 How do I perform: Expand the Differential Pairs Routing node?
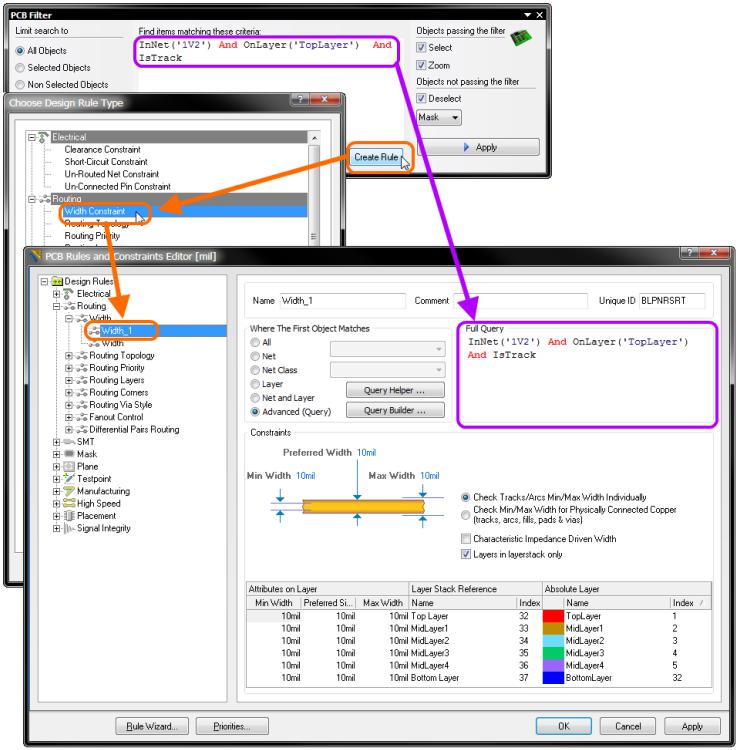point(69,429)
